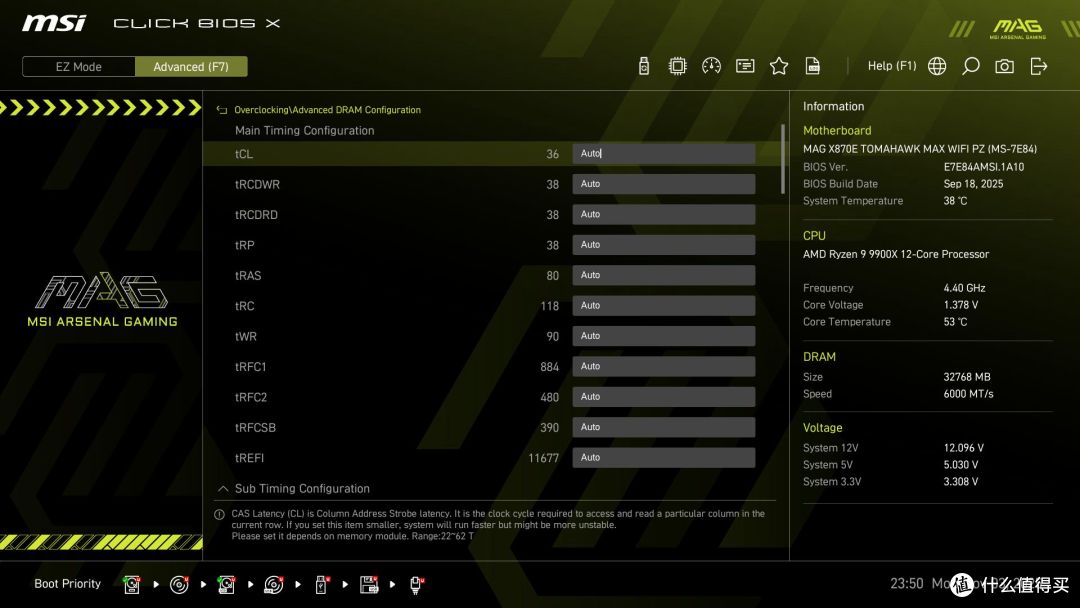Click the tCL Auto input field
Viewport: 1080px width, 608px height.
click(663, 154)
